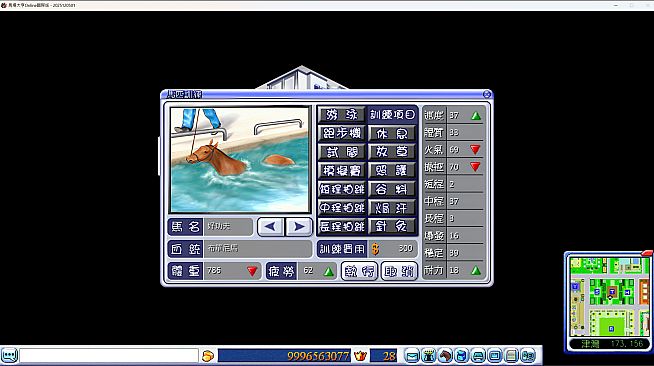Select the 游泳 swimming training
Screen dimensions: 654x366
pyautogui.click(x=342, y=115)
